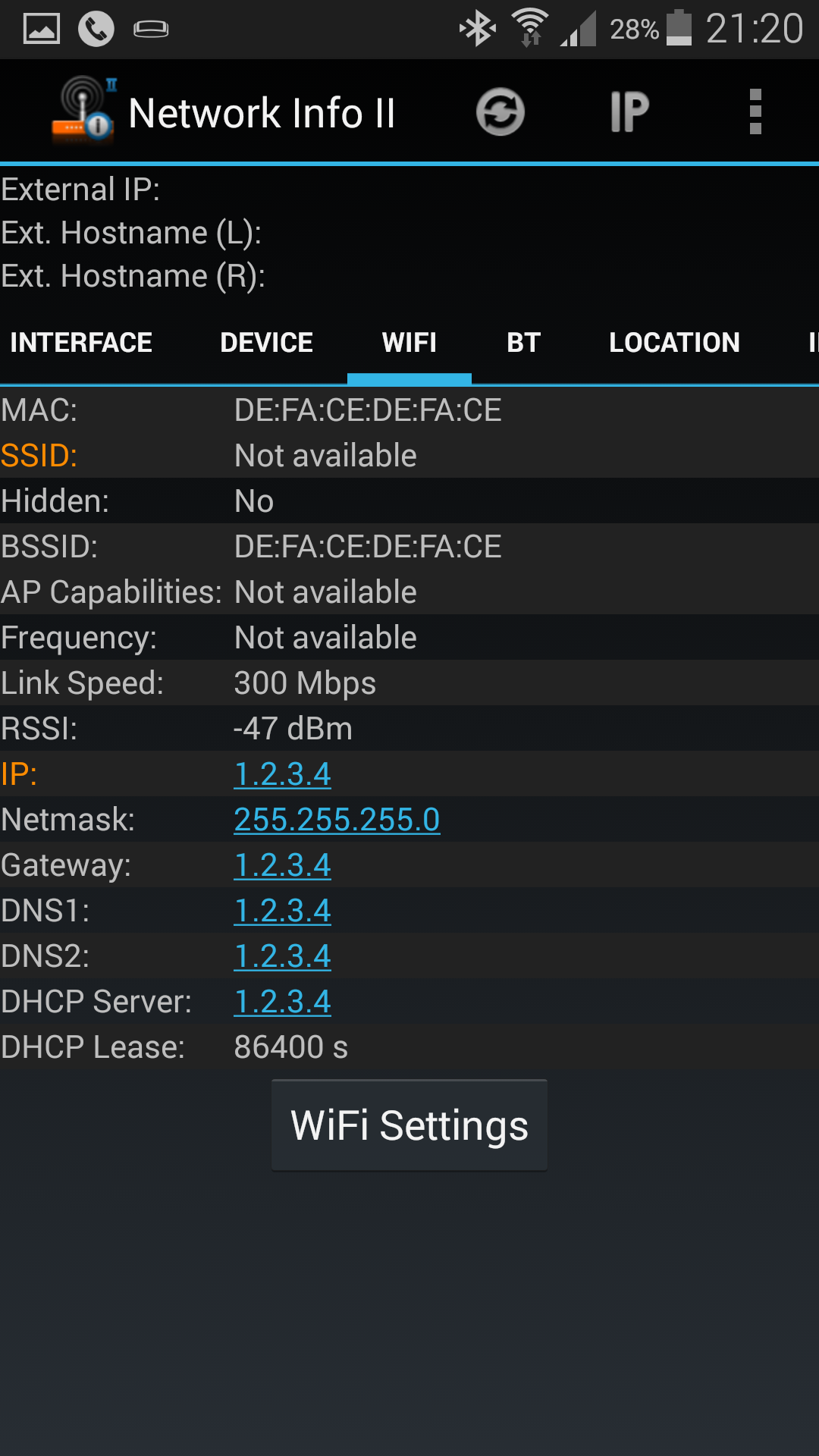The image size is (819, 1456).
Task: Switch to the INTERFACE tab
Action: (x=81, y=343)
